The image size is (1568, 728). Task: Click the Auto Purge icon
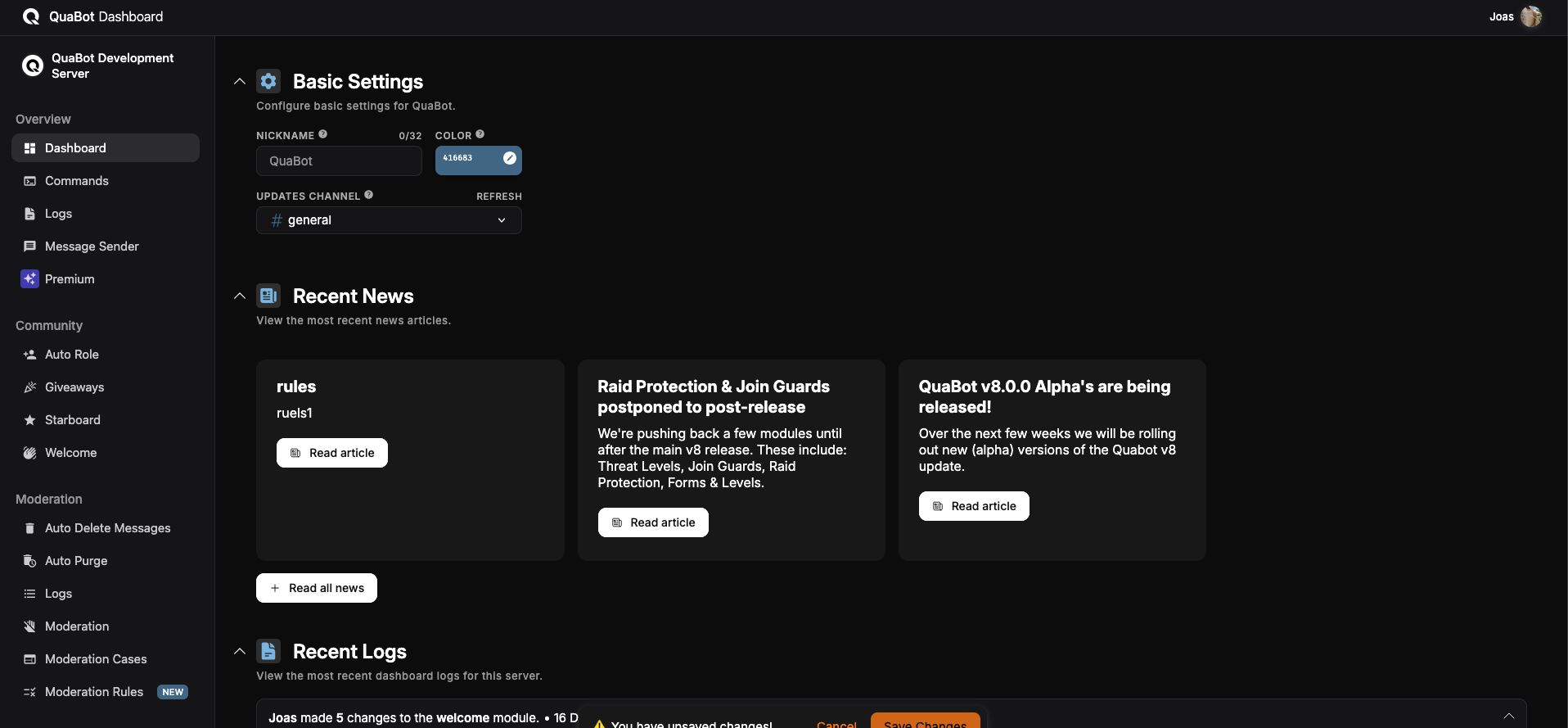pos(29,561)
